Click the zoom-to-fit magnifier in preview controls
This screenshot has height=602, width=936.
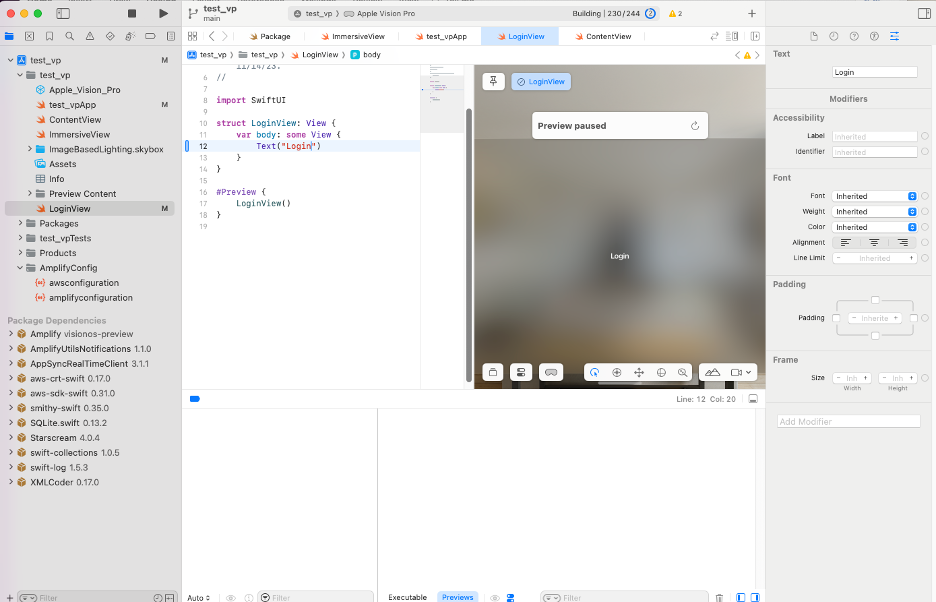coord(682,372)
